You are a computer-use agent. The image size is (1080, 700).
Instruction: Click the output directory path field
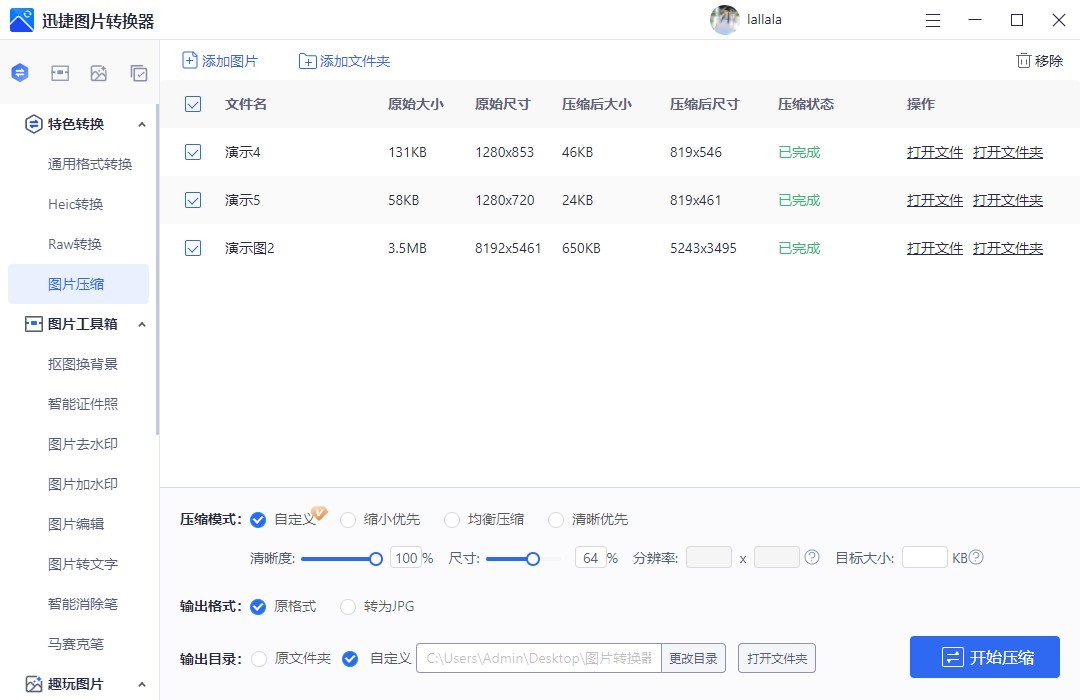click(538, 658)
